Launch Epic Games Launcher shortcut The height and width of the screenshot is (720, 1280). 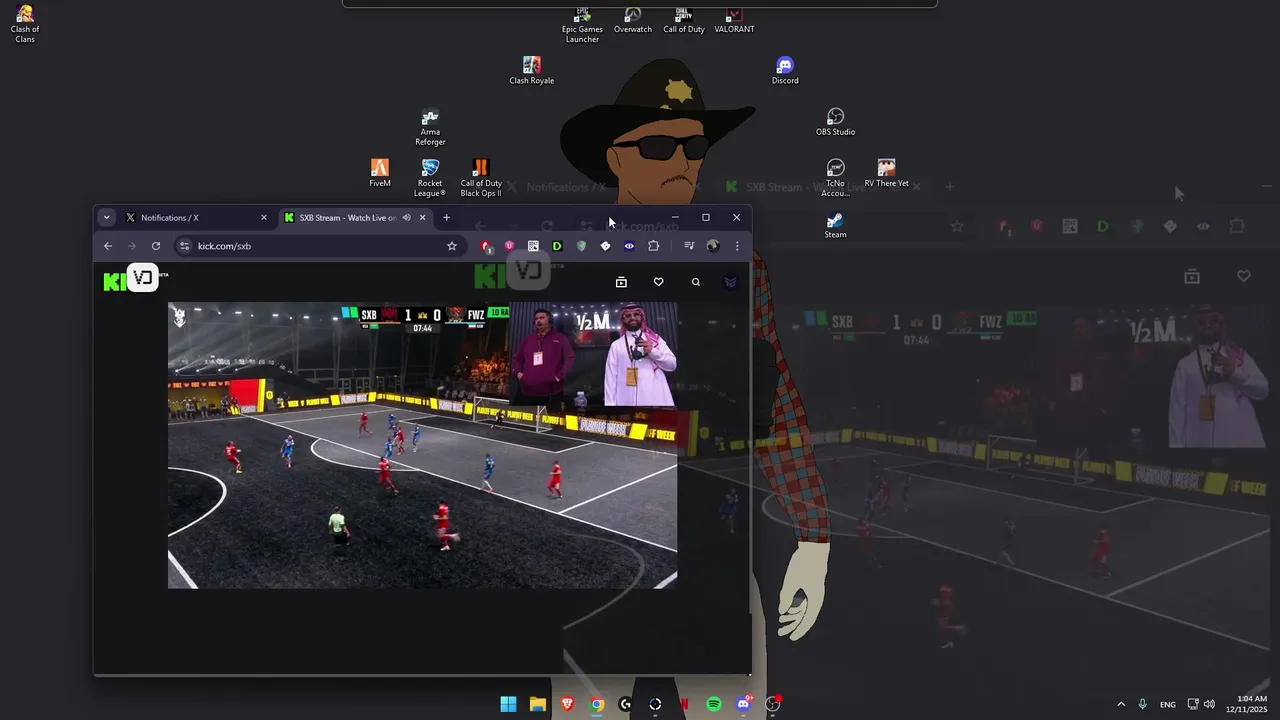582,25
